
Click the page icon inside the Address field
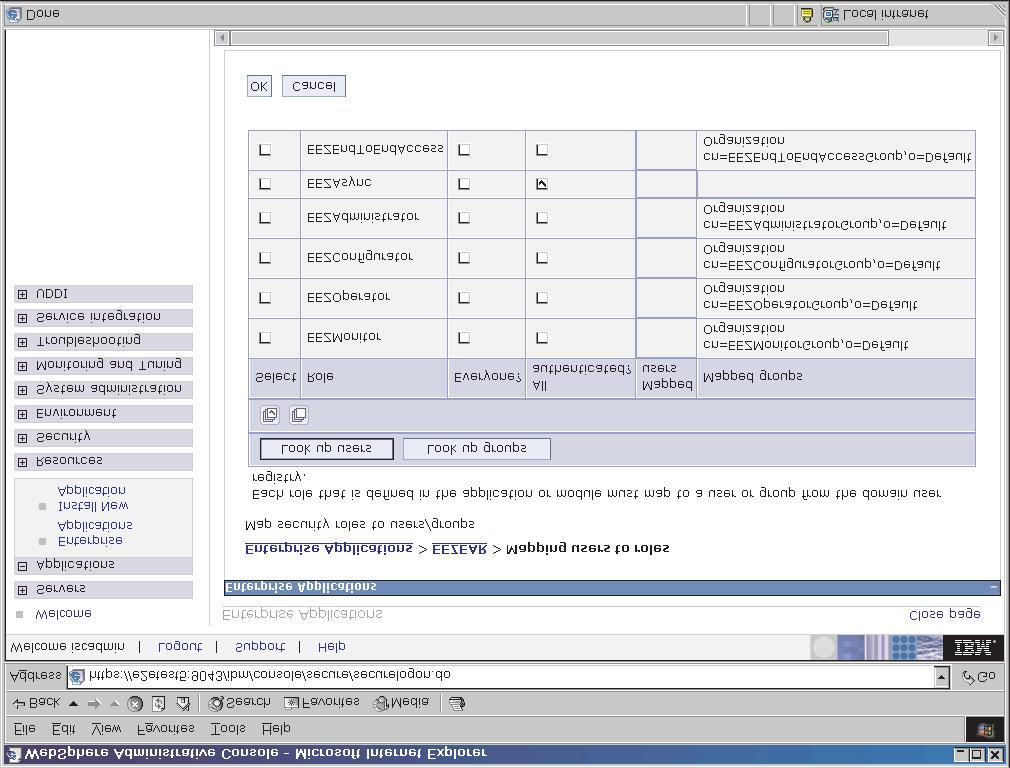(x=77, y=677)
